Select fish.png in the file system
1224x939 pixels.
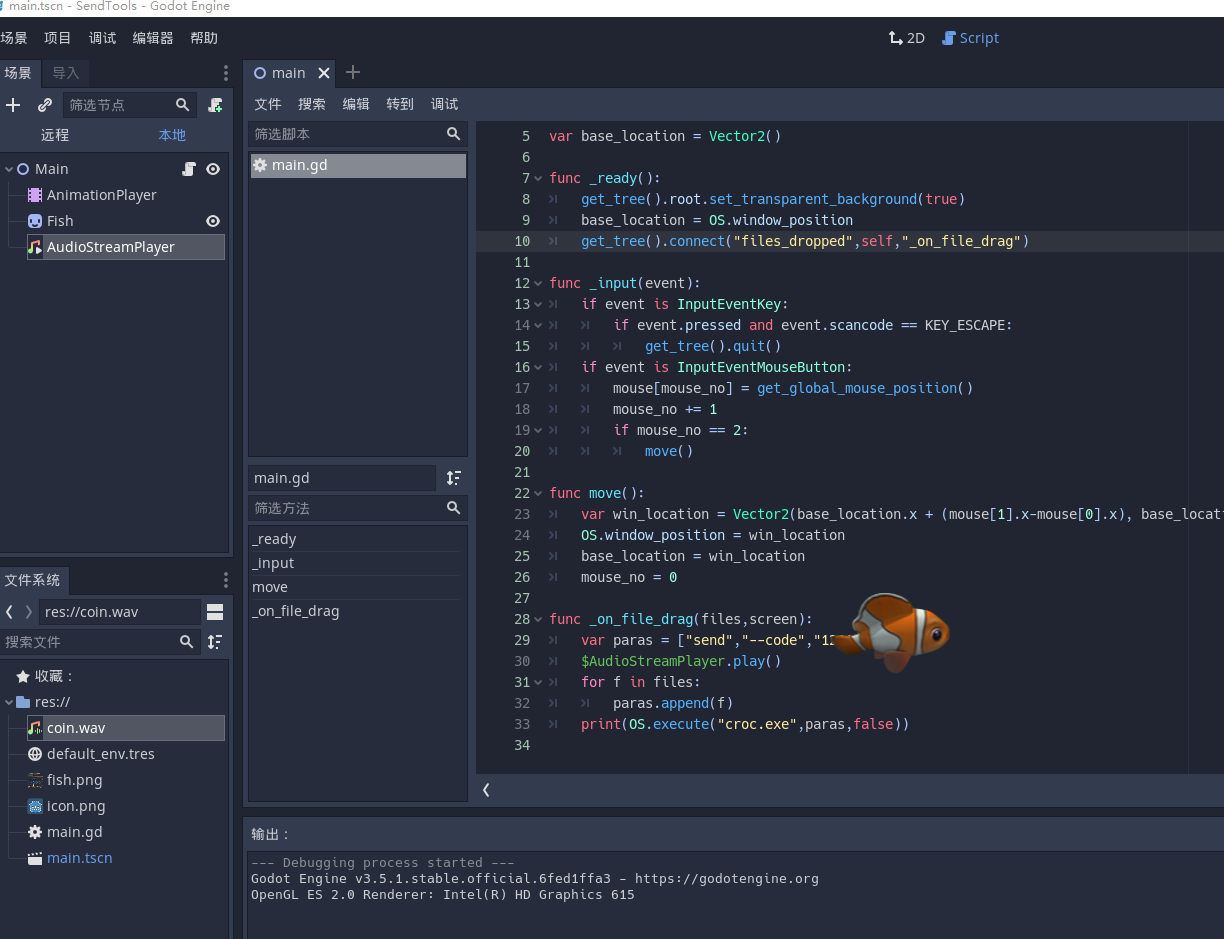(74, 780)
